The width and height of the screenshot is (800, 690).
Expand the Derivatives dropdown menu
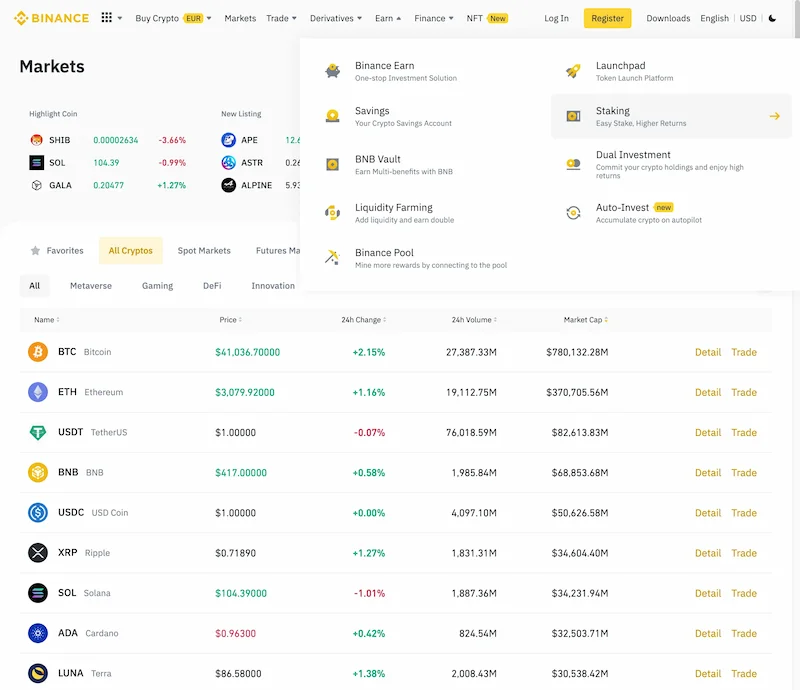click(x=336, y=18)
